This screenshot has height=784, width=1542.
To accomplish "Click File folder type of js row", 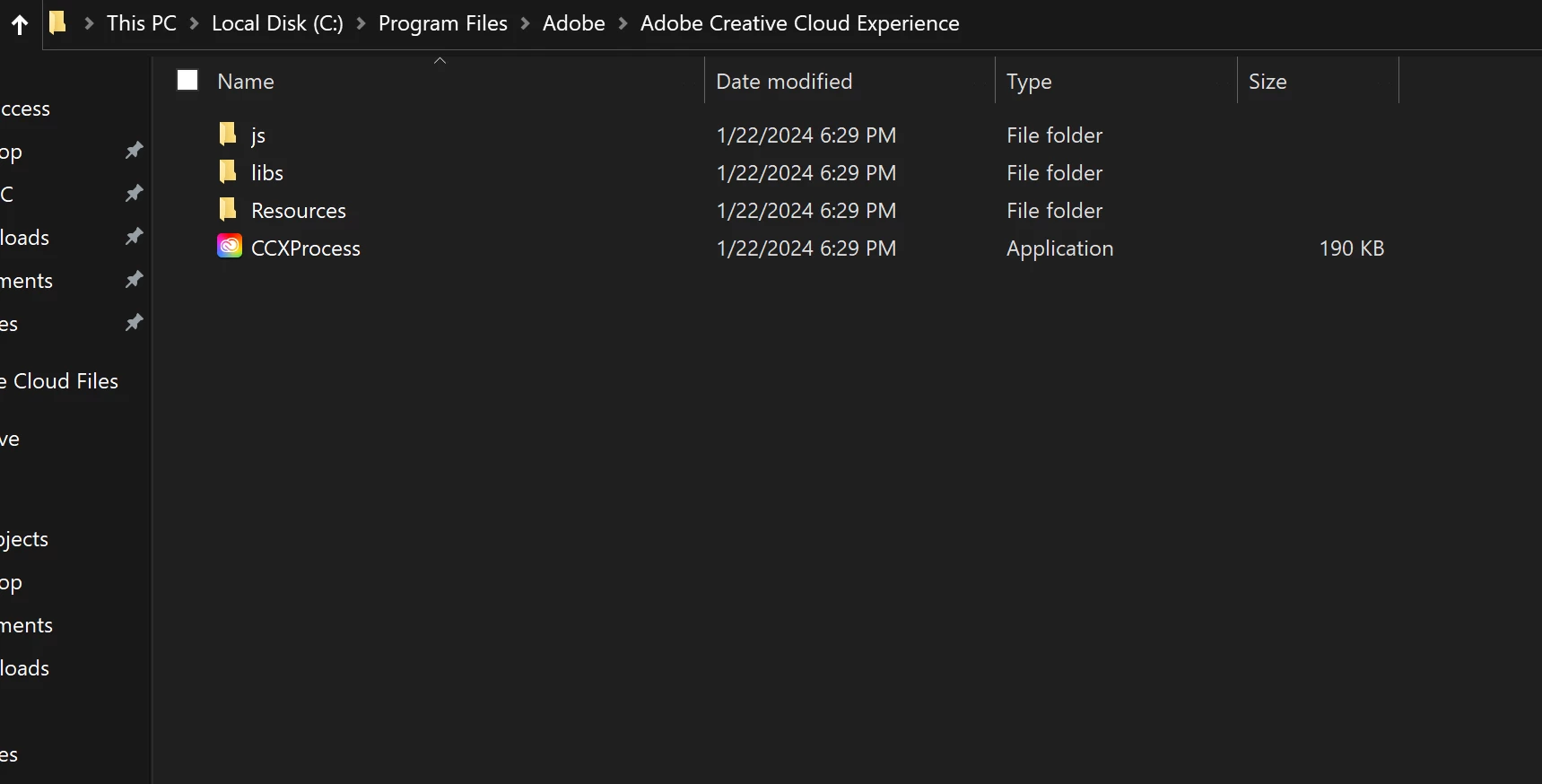I will pyautogui.click(x=1054, y=135).
